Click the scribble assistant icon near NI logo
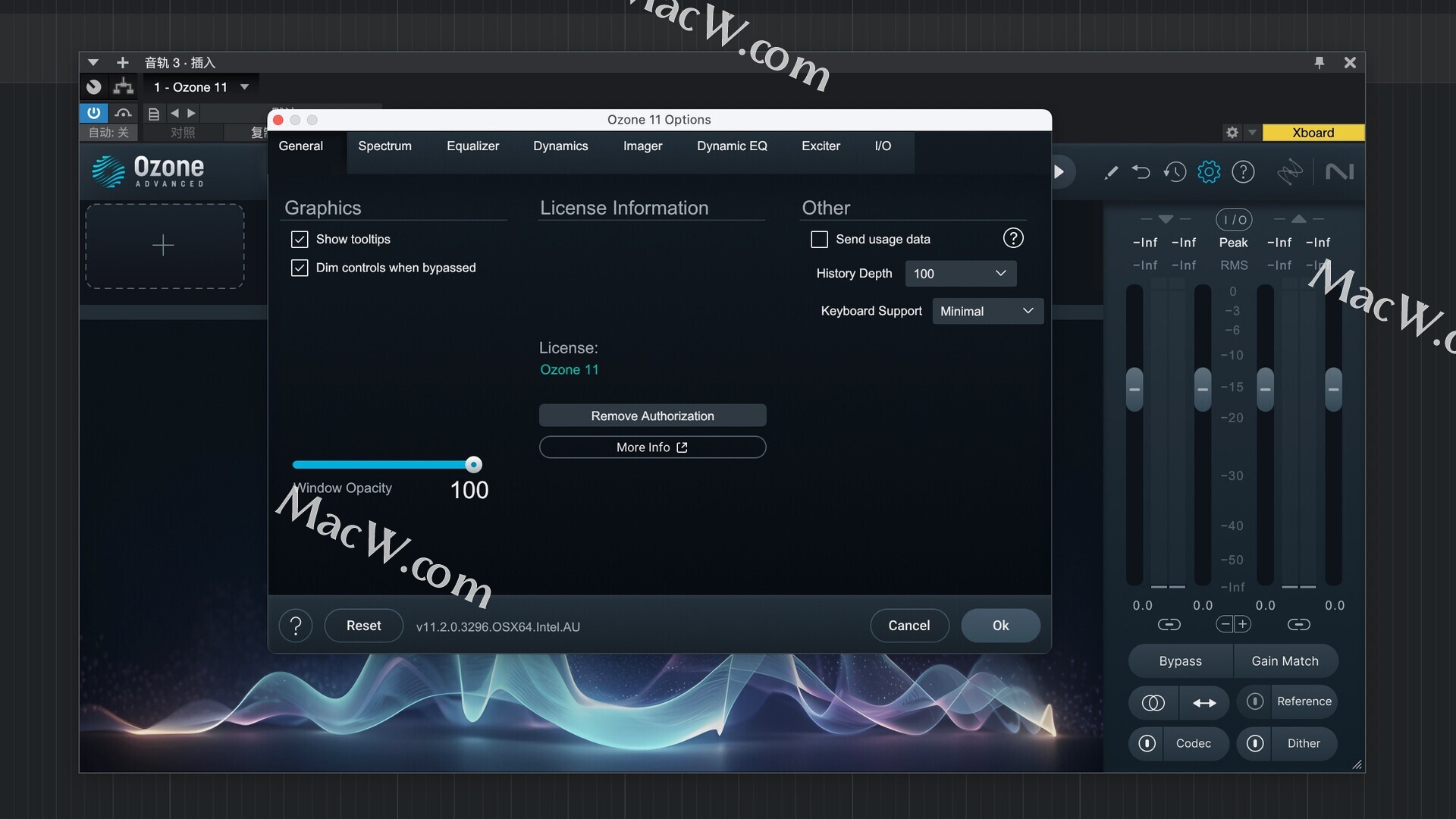This screenshot has width=1456, height=819. click(1289, 172)
